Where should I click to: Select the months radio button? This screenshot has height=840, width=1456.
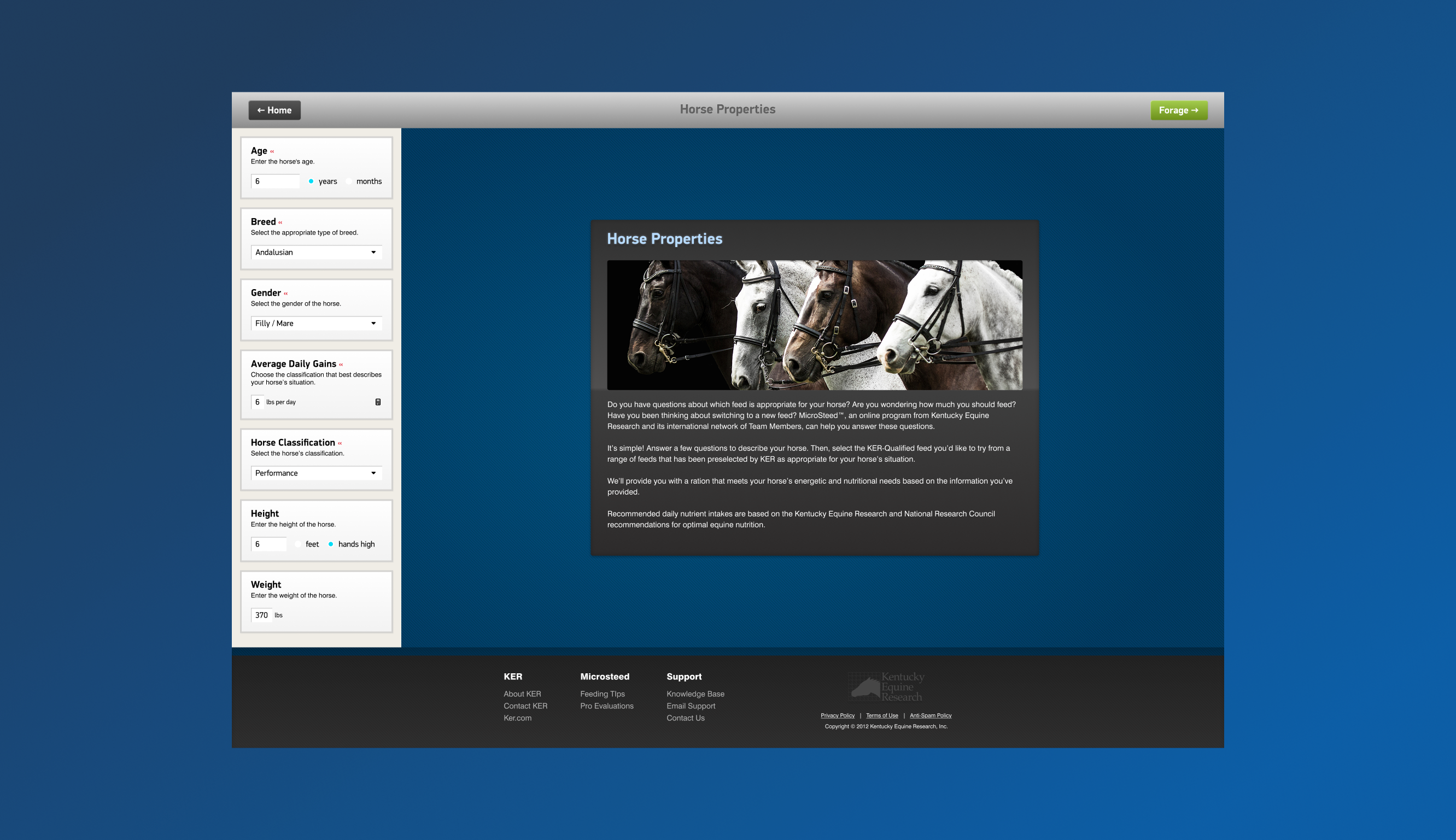point(349,181)
